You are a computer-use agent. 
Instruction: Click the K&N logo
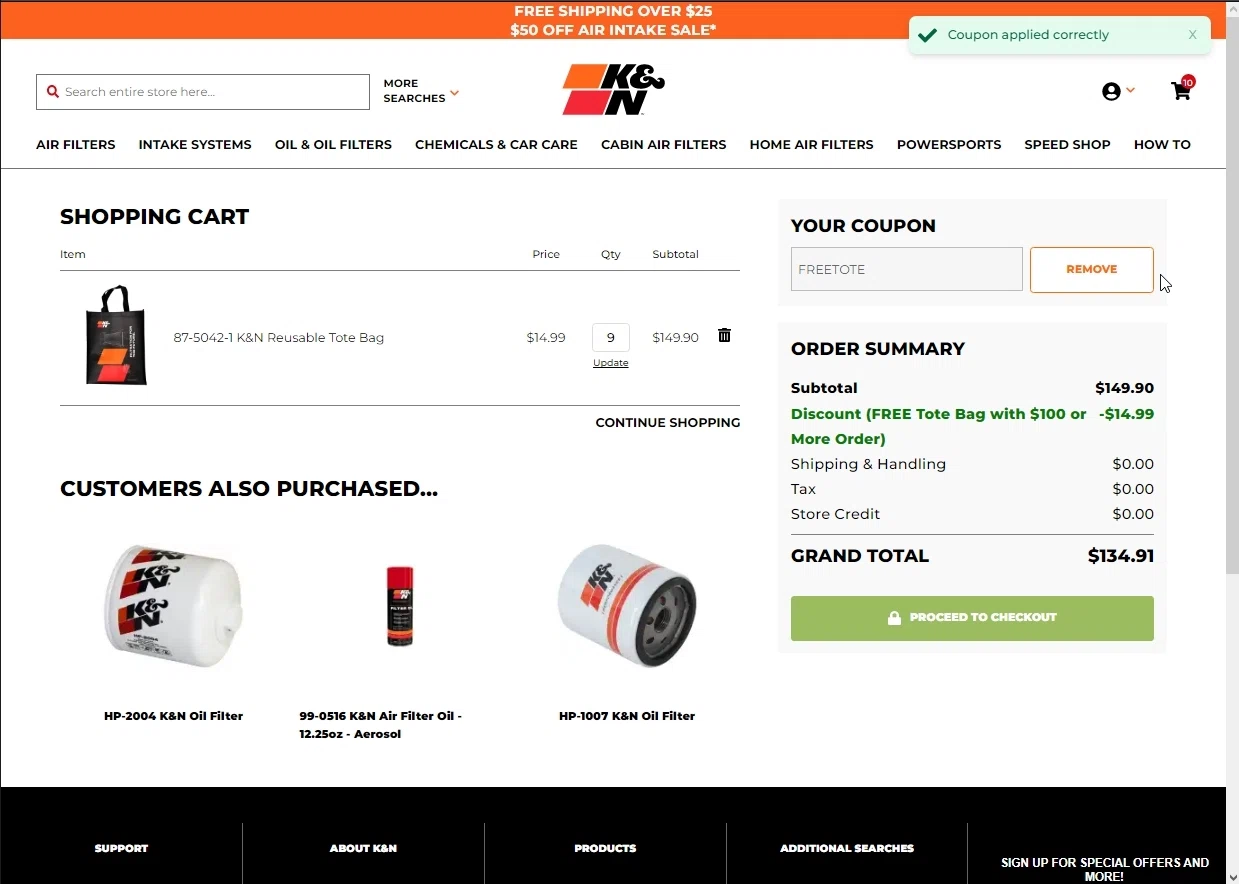(x=613, y=89)
